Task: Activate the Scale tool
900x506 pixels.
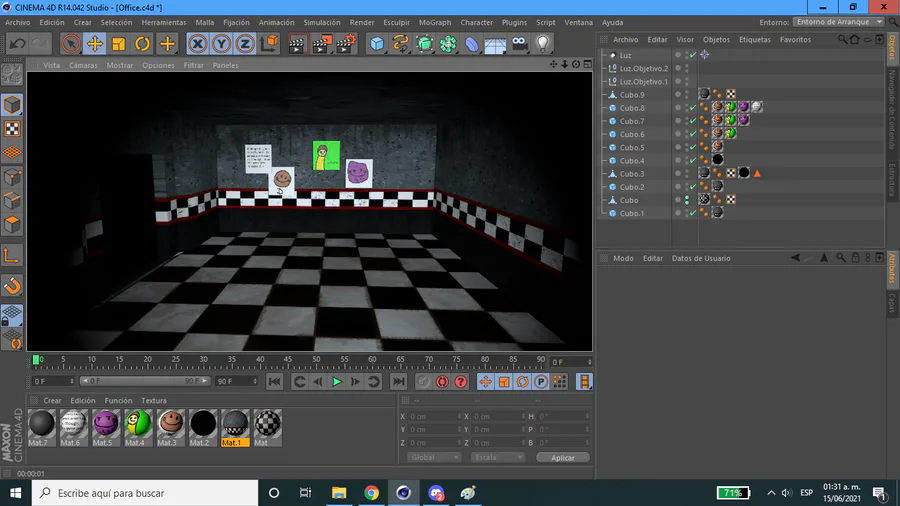Action: click(x=119, y=44)
